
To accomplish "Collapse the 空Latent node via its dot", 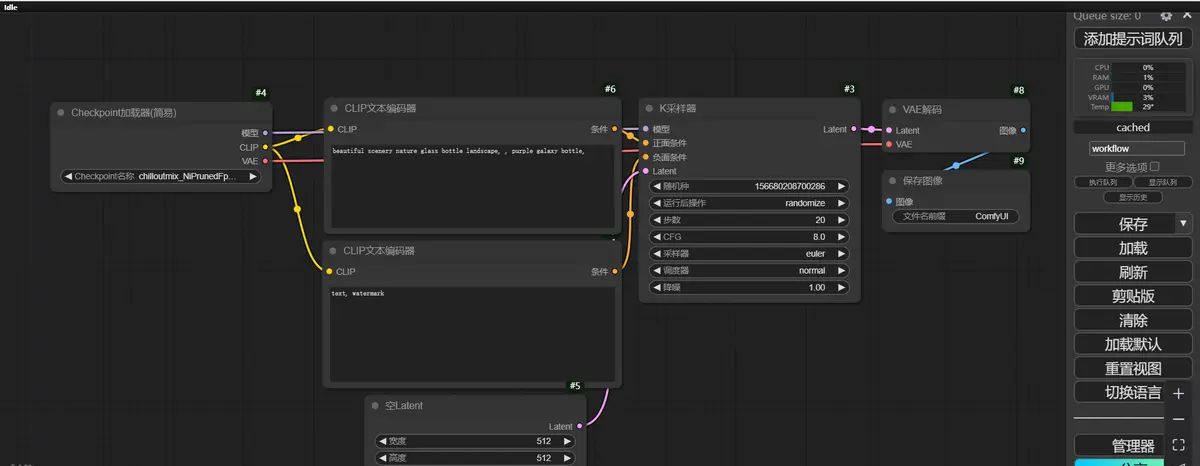I will (375, 407).
